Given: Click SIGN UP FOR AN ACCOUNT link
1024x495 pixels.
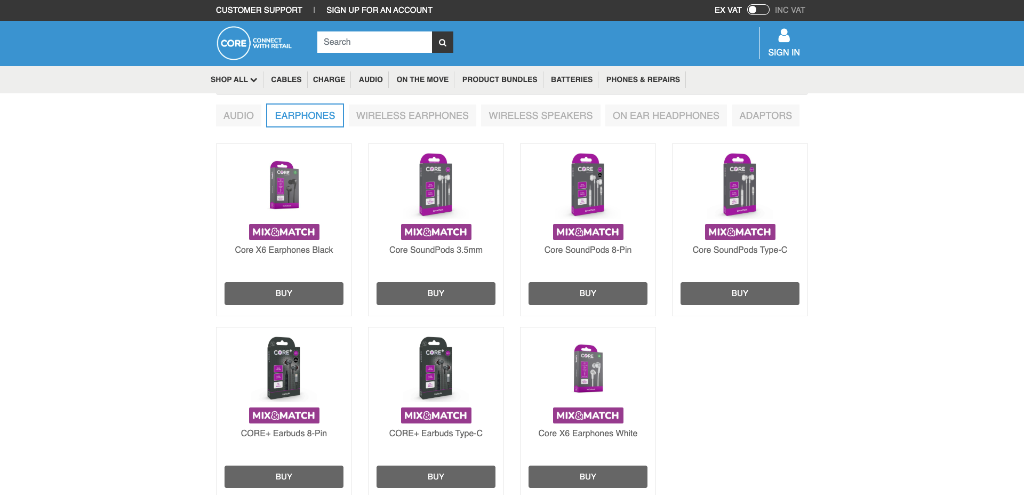Looking at the screenshot, I should coord(379,10).
